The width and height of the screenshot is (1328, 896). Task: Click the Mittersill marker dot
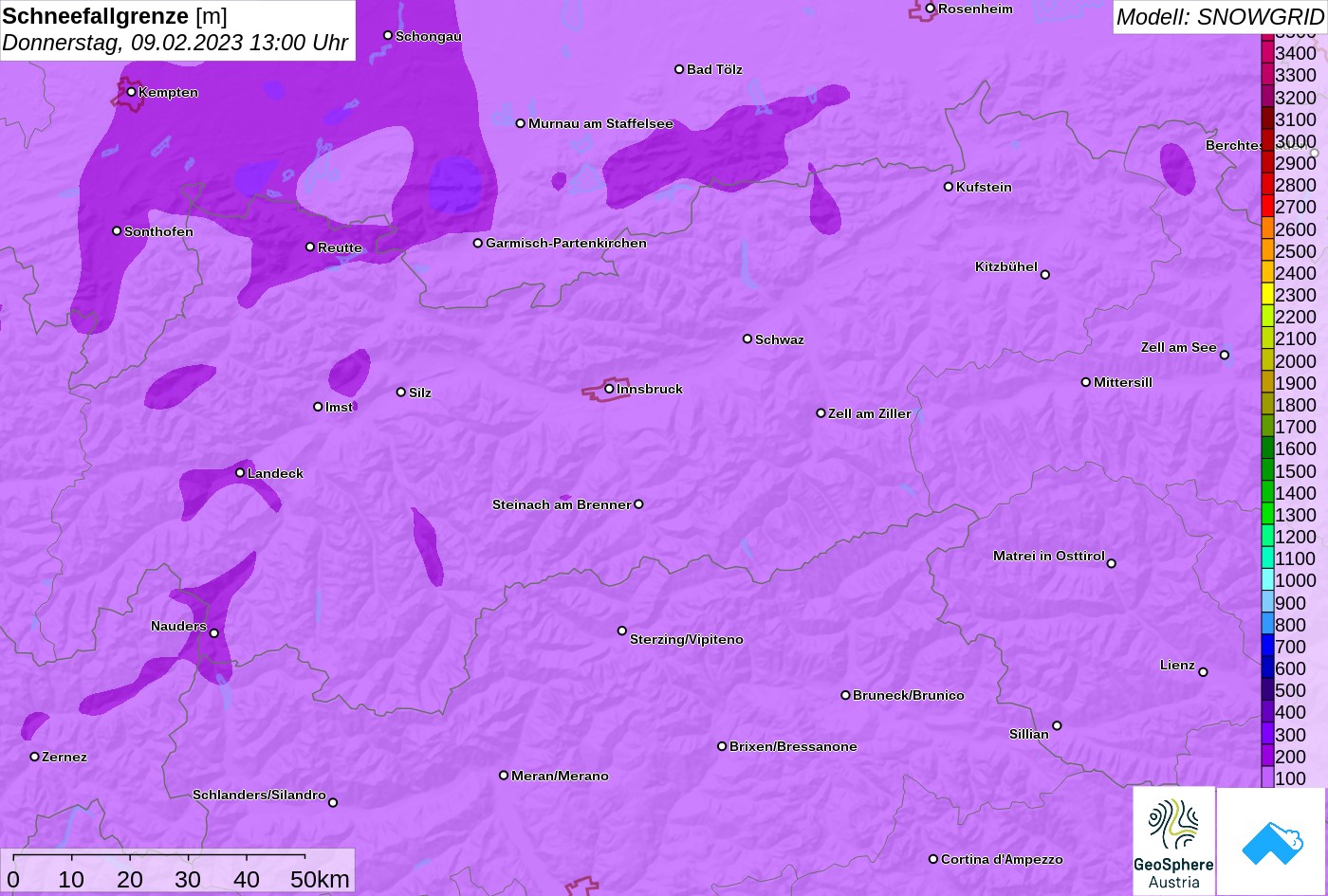pyautogui.click(x=1086, y=382)
